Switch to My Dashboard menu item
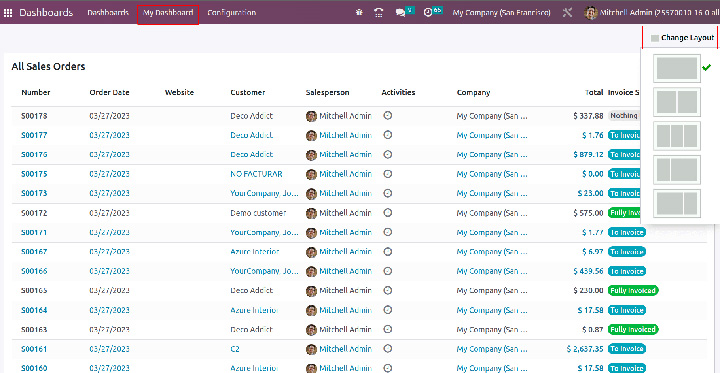 click(x=168, y=13)
